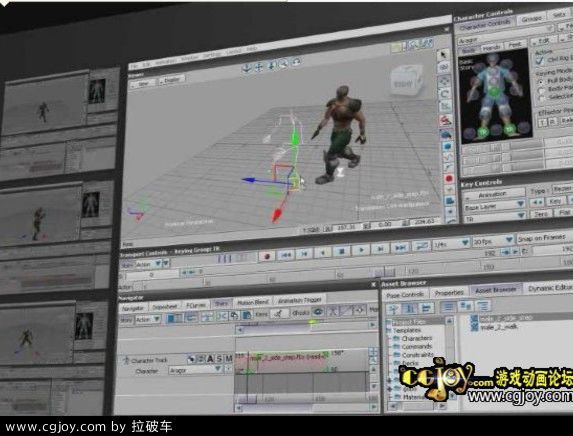Switch to the Animation Trigger tab
The height and width of the screenshot is (436, 573).
point(299,300)
